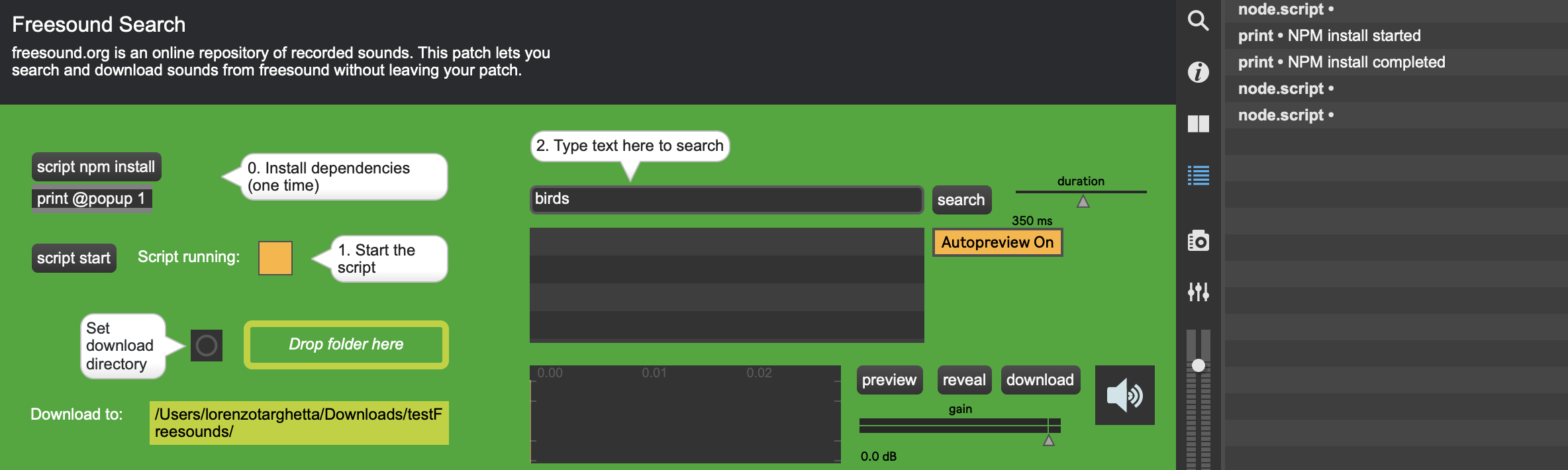
Task: Click the search button
Action: [961, 200]
